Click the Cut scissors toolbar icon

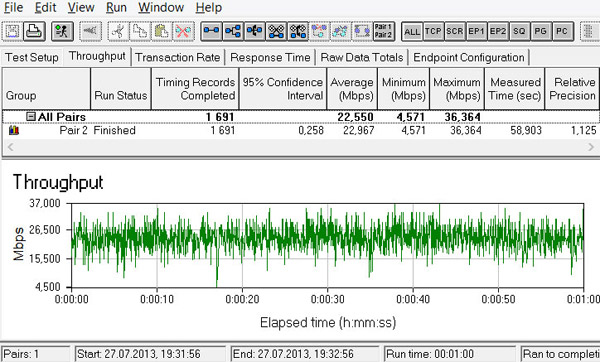pyautogui.click(x=118, y=31)
